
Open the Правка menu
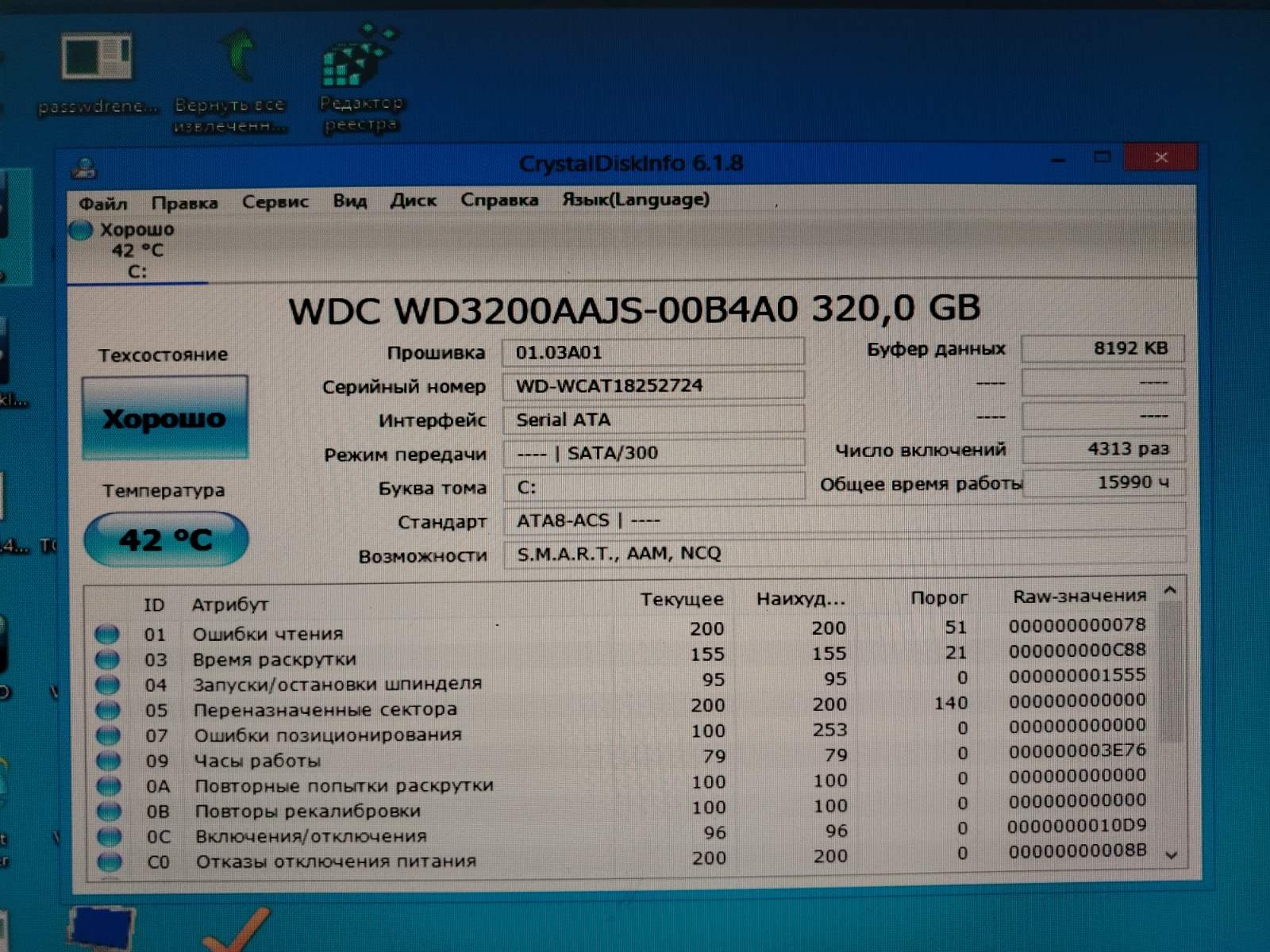[184, 202]
